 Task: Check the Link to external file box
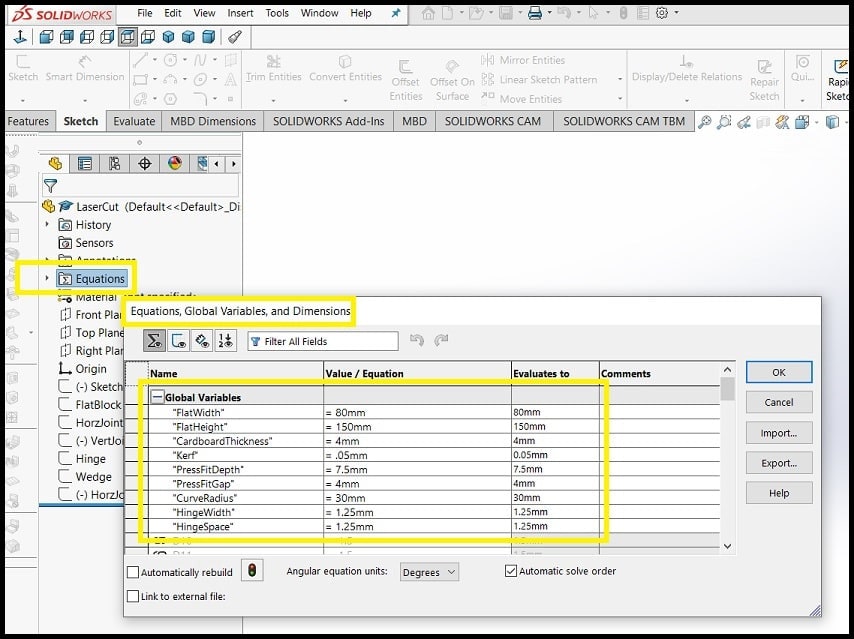pyautogui.click(x=133, y=596)
